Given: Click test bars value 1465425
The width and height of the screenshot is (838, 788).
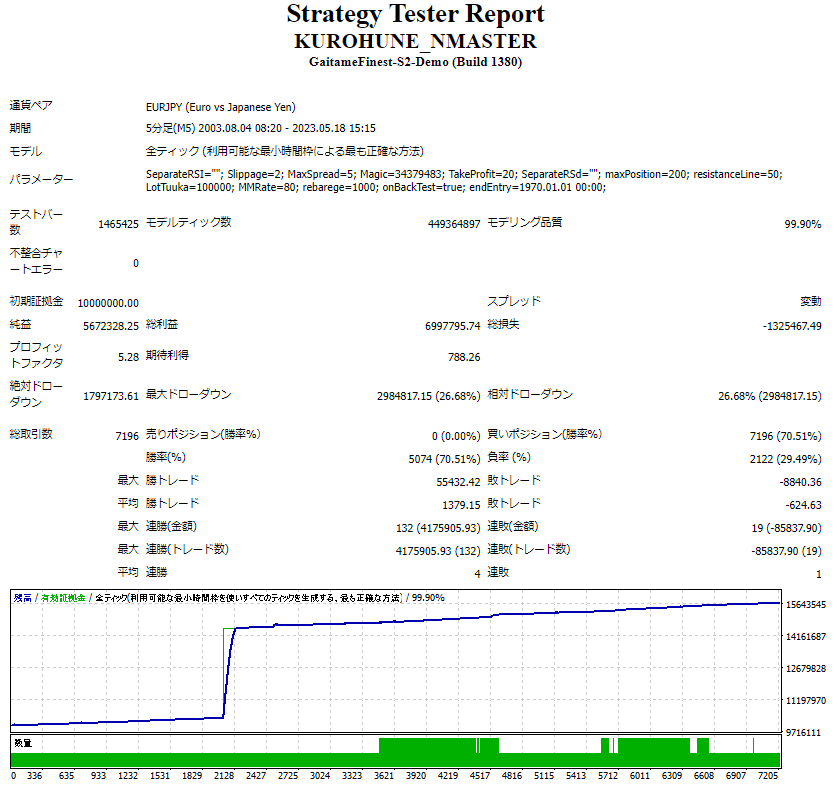Looking at the screenshot, I should point(118,224).
